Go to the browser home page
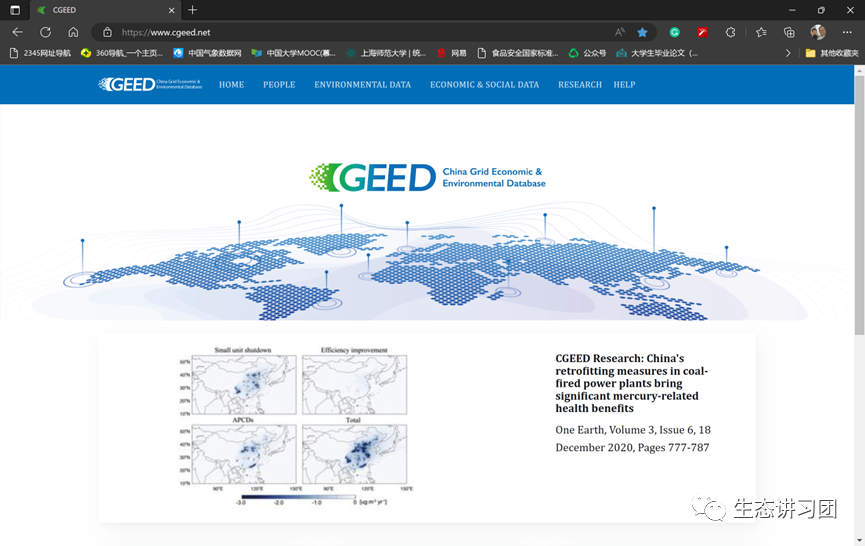Viewport: 865px width, 546px height. pyautogui.click(x=73, y=32)
